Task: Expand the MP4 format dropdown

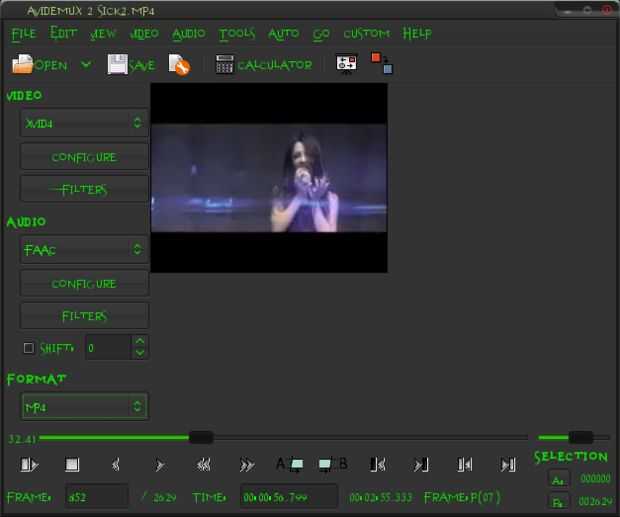Action: click(x=85, y=406)
